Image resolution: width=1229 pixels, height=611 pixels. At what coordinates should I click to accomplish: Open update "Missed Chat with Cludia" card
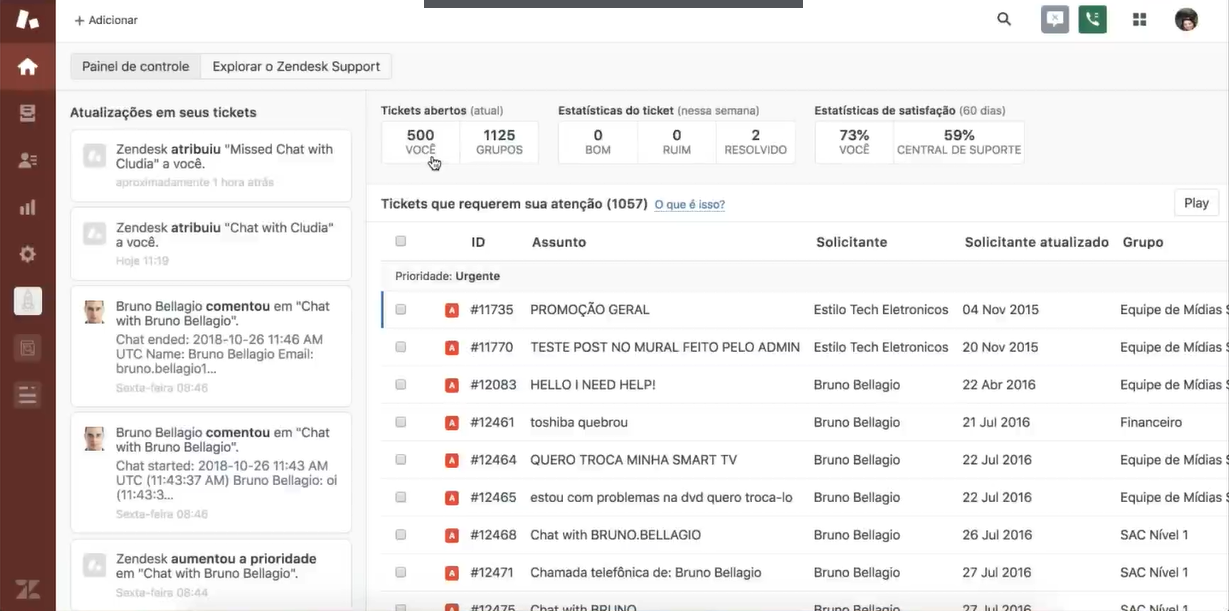click(211, 165)
